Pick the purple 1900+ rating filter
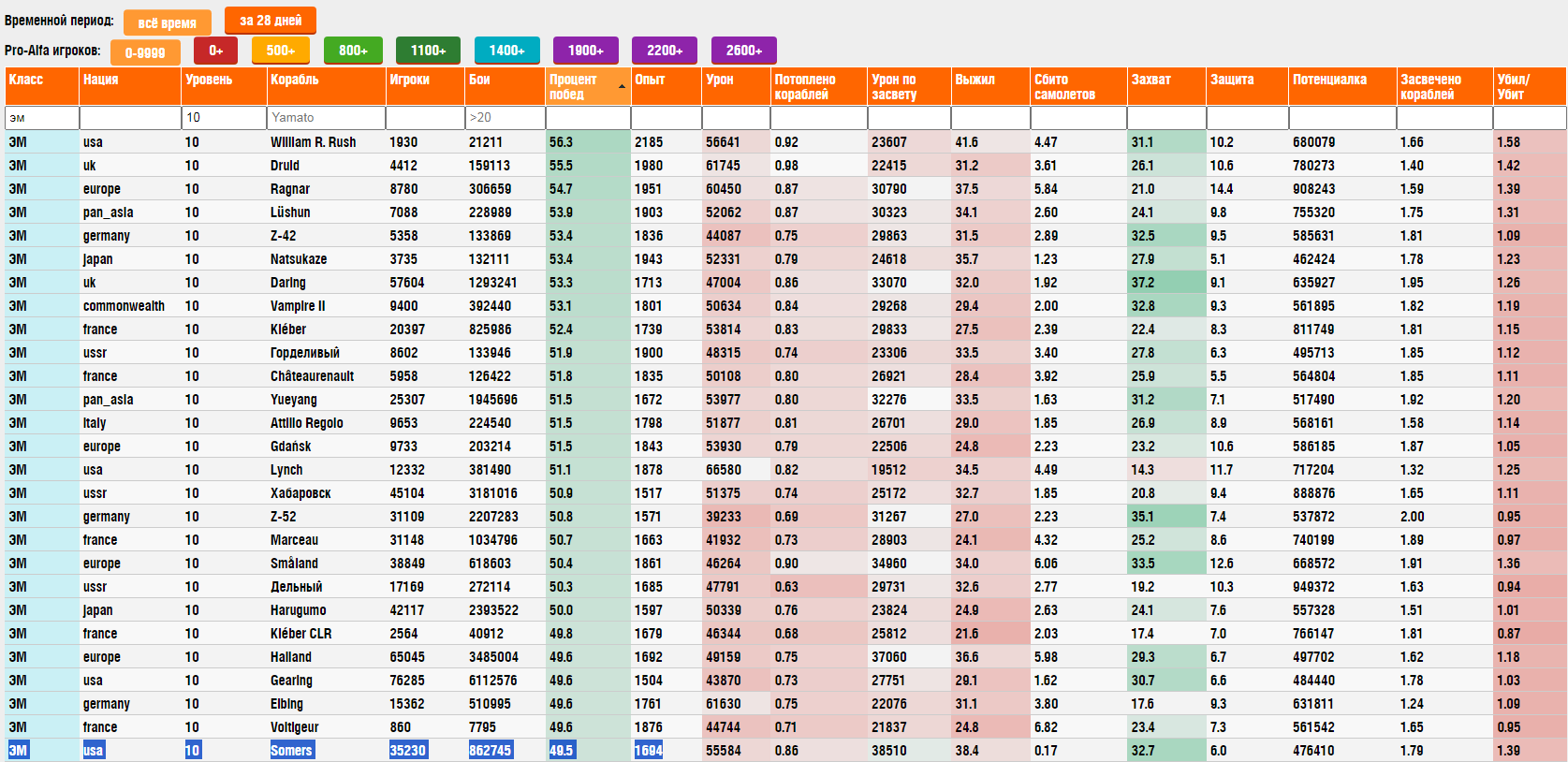Viewport: 1568px width, 762px height. 585,51
